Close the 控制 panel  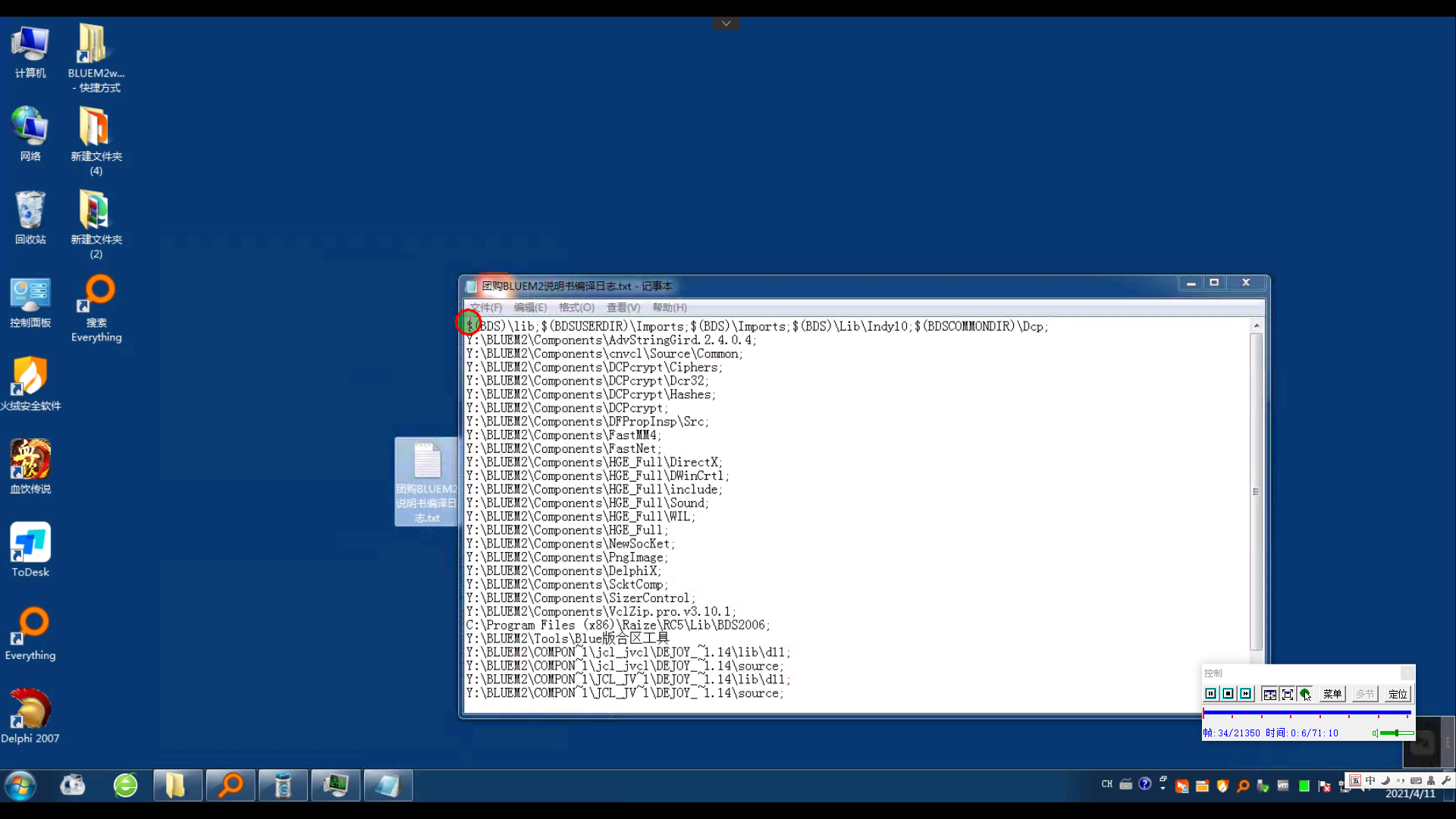pos(1407,673)
